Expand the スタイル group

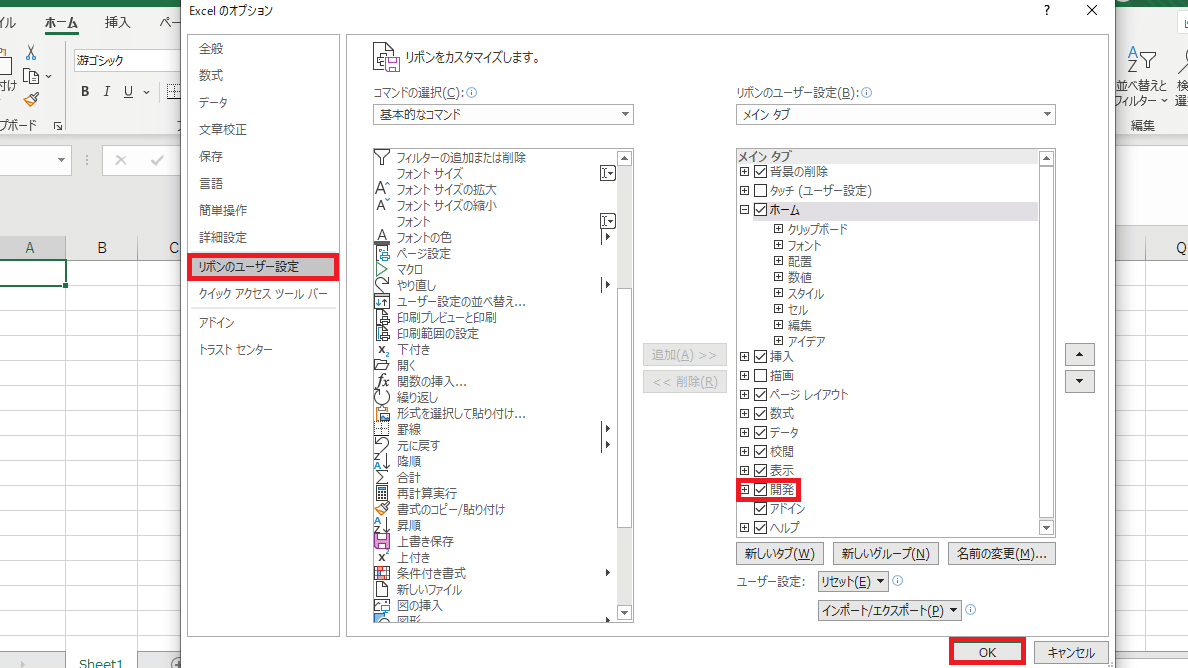[x=778, y=292]
